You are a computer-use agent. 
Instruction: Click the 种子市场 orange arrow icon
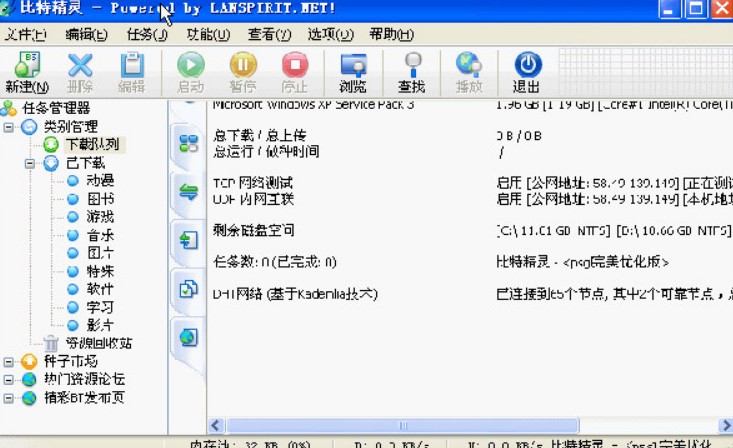point(29,361)
